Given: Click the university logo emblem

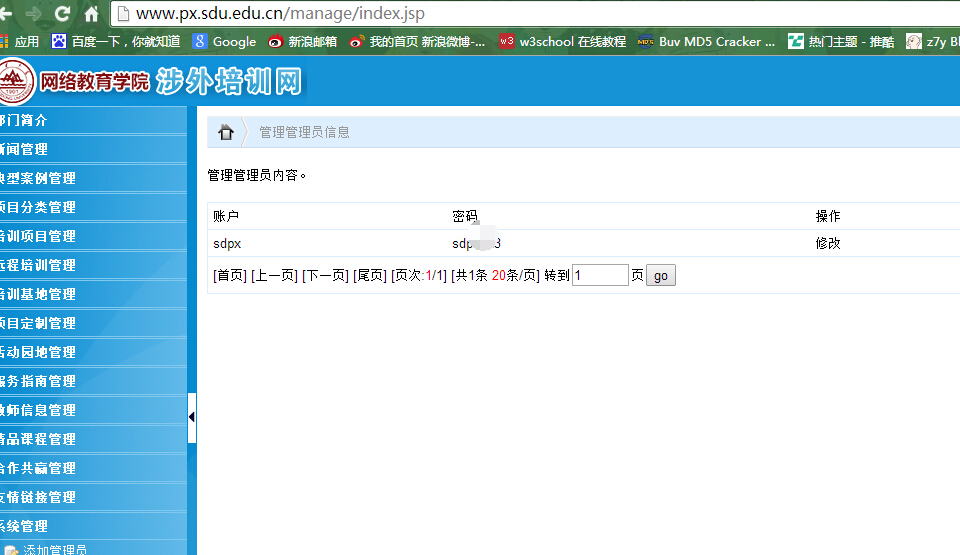Looking at the screenshot, I should (x=16, y=81).
